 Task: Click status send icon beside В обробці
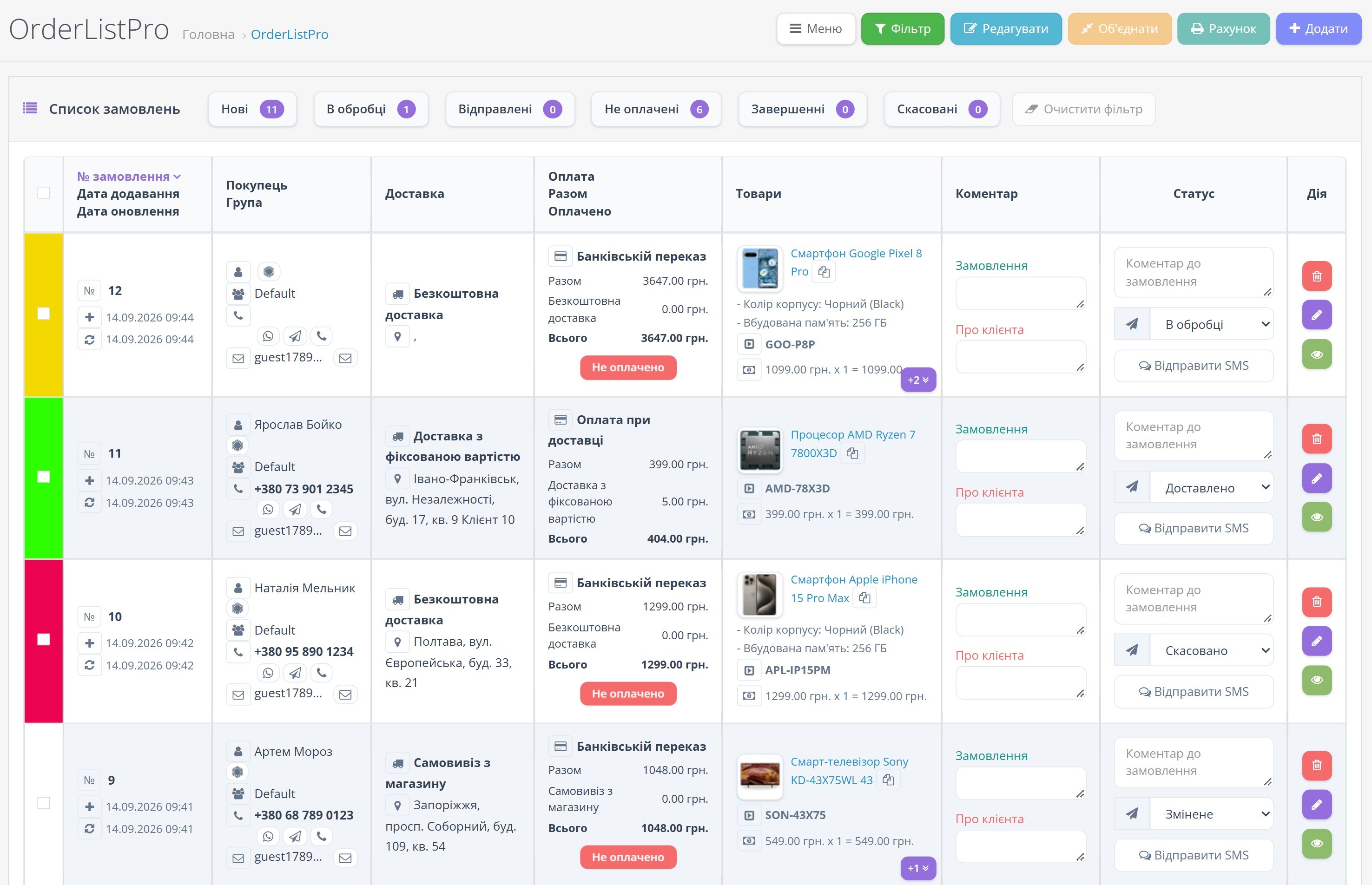(x=1132, y=324)
